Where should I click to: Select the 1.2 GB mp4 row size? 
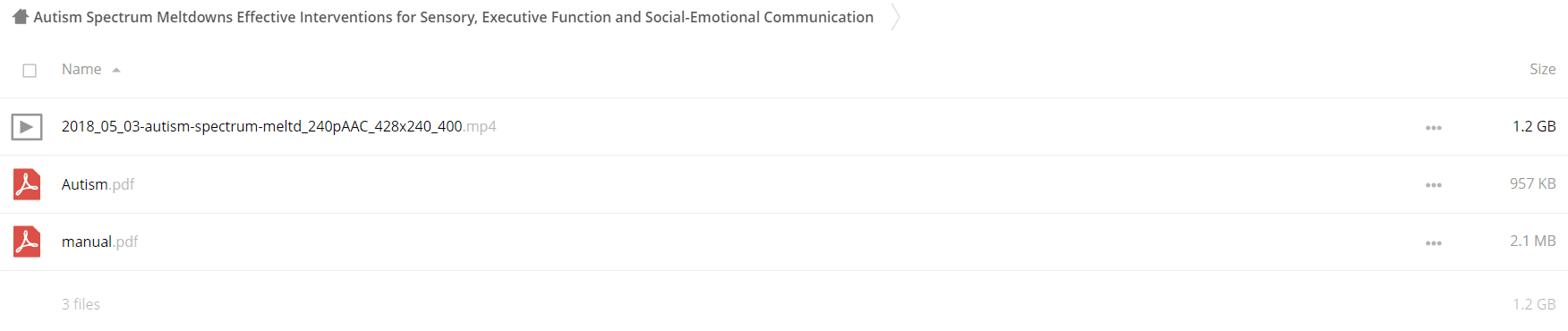[x=1534, y=126]
